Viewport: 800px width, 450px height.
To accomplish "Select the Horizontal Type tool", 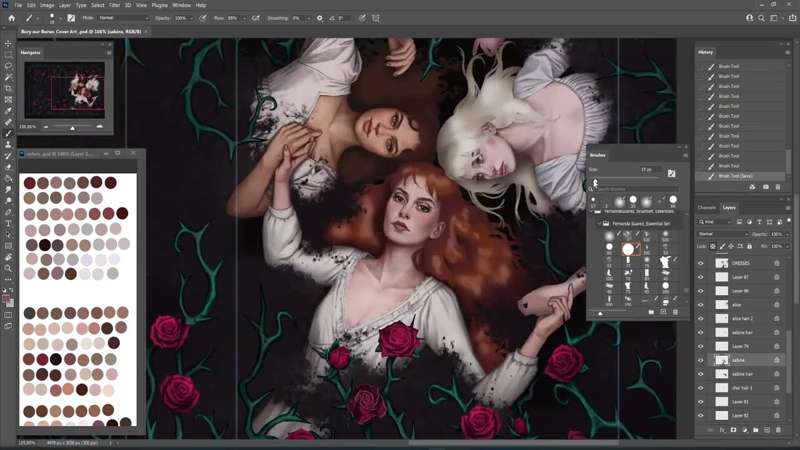I will click(x=8, y=223).
